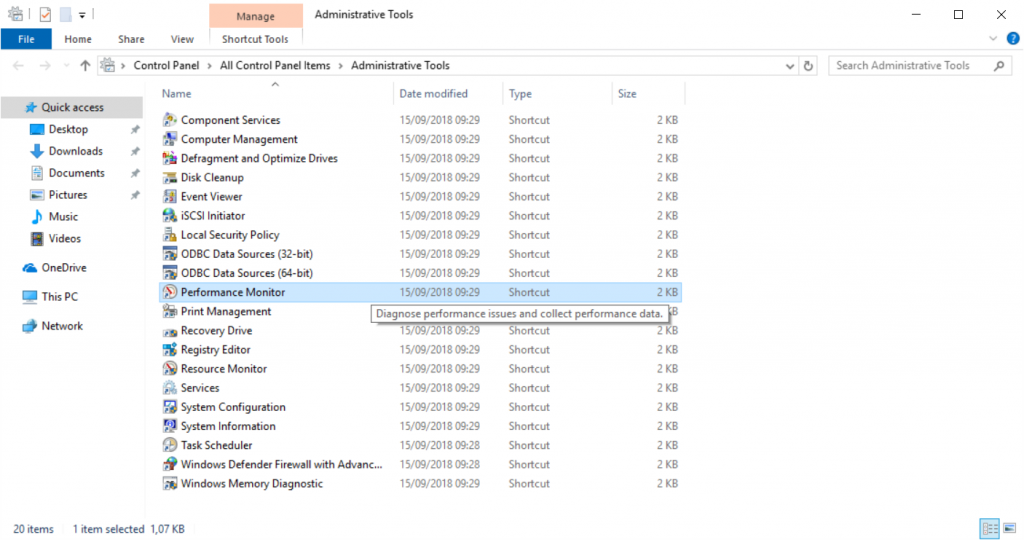The width and height of the screenshot is (1024, 540).
Task: Click the Properties quick access toolbar icon
Action: click(x=45, y=14)
